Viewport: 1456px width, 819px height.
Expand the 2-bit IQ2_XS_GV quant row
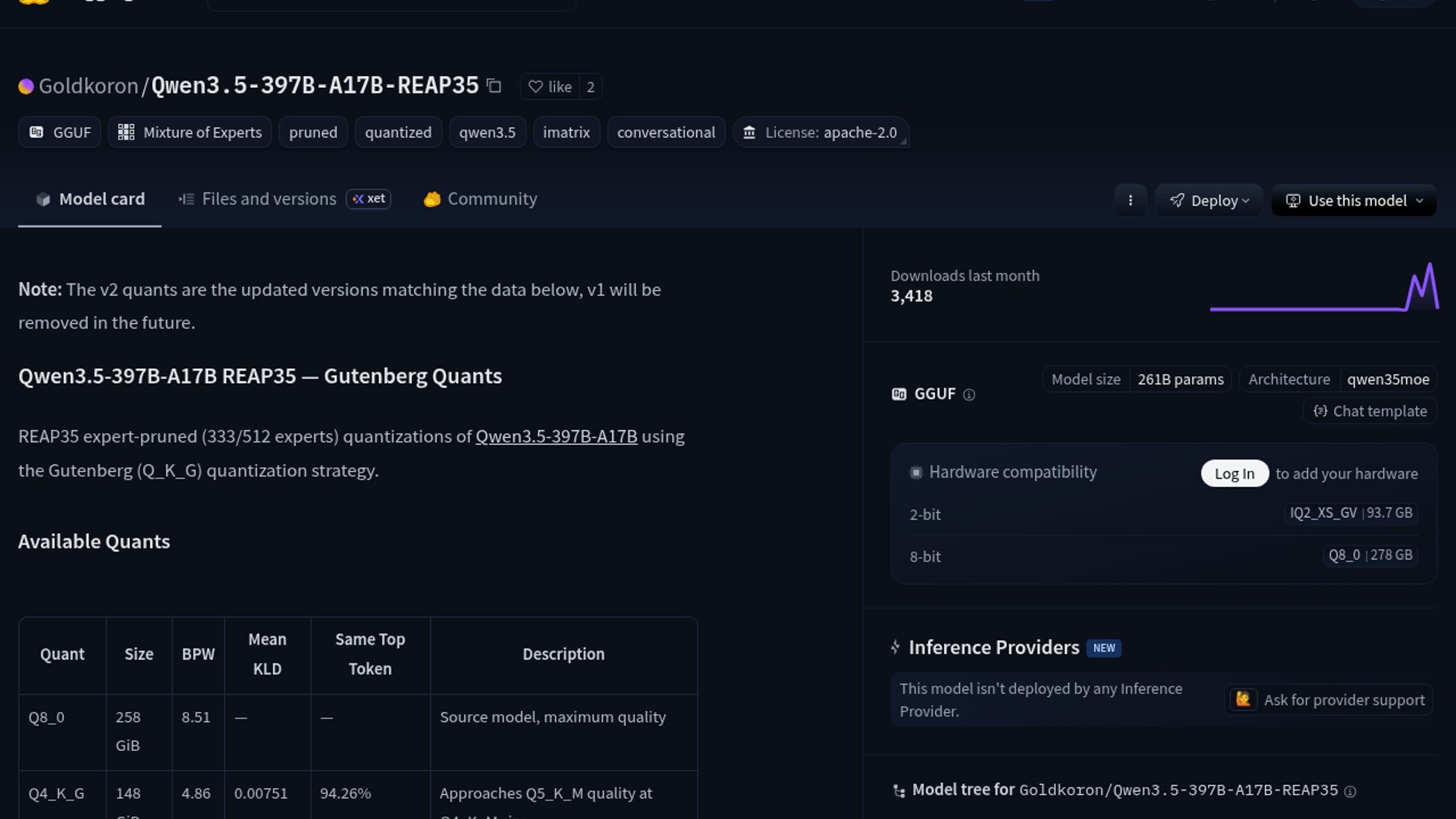(1351, 513)
